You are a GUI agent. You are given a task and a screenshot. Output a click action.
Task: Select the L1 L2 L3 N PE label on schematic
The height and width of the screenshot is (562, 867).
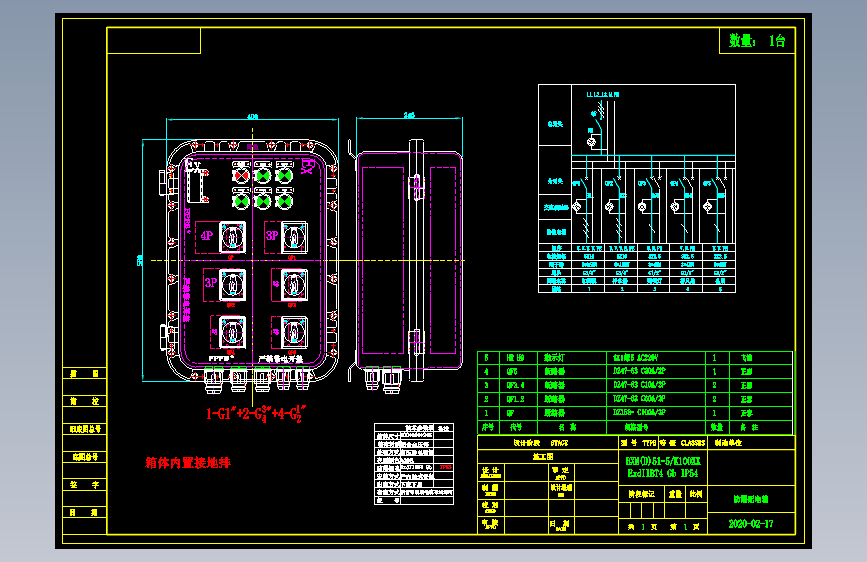pos(603,95)
